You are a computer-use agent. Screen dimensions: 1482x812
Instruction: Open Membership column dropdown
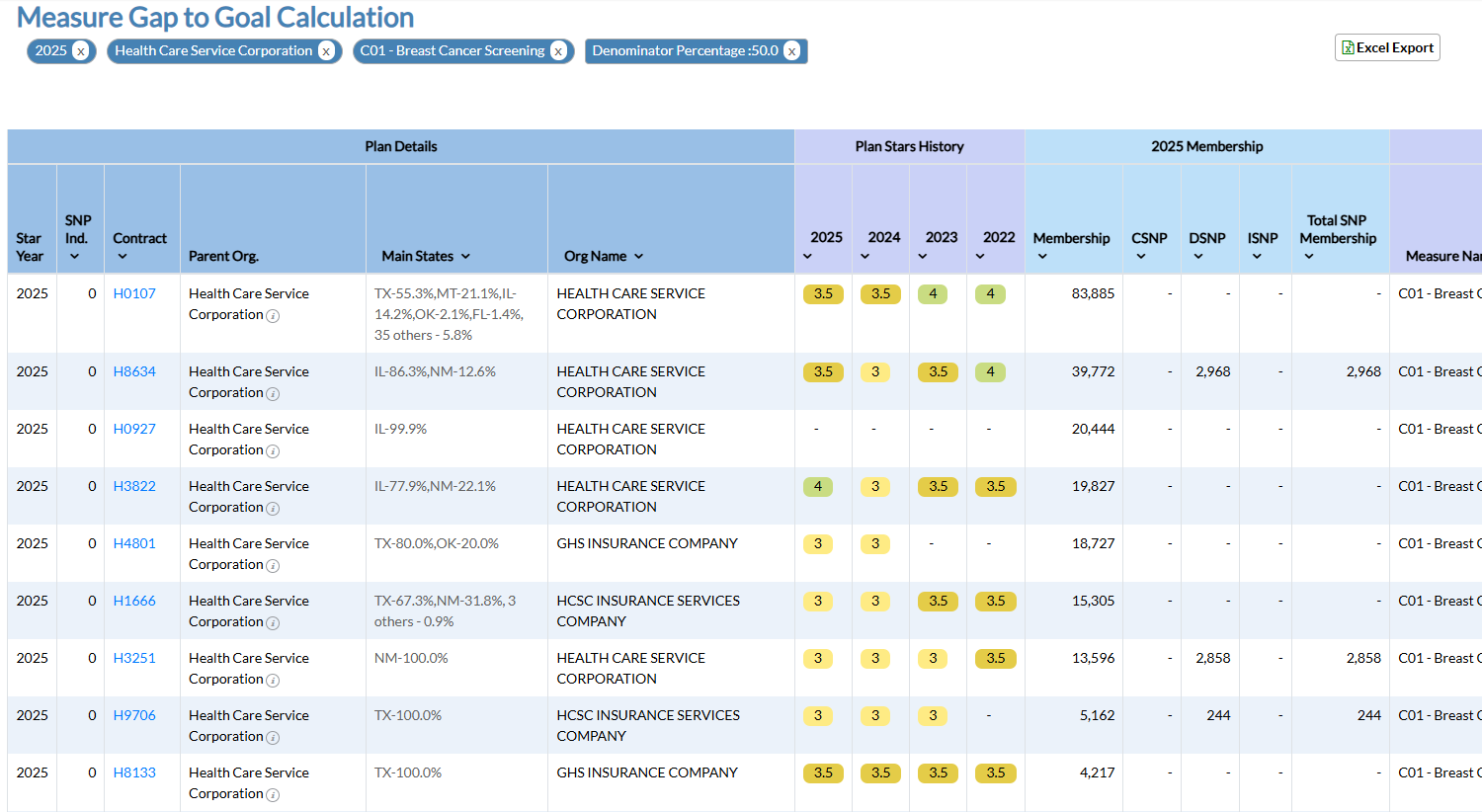click(x=1042, y=257)
